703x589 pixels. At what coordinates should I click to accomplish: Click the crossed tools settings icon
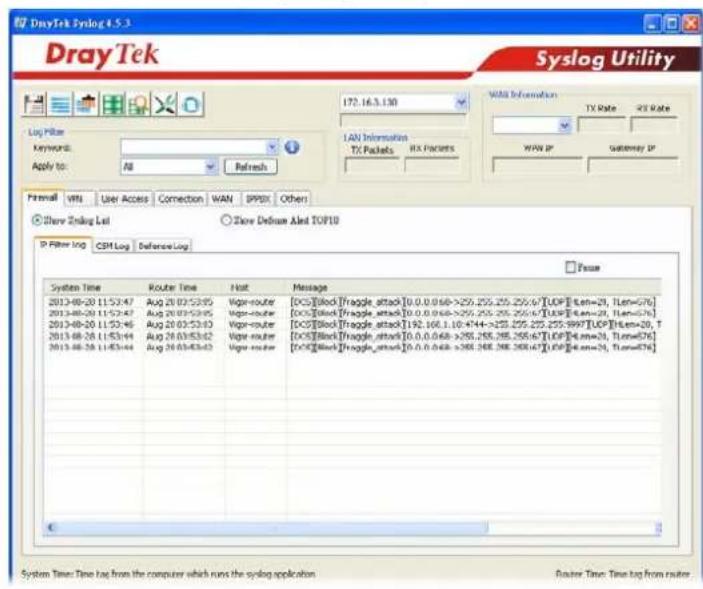click(x=165, y=104)
